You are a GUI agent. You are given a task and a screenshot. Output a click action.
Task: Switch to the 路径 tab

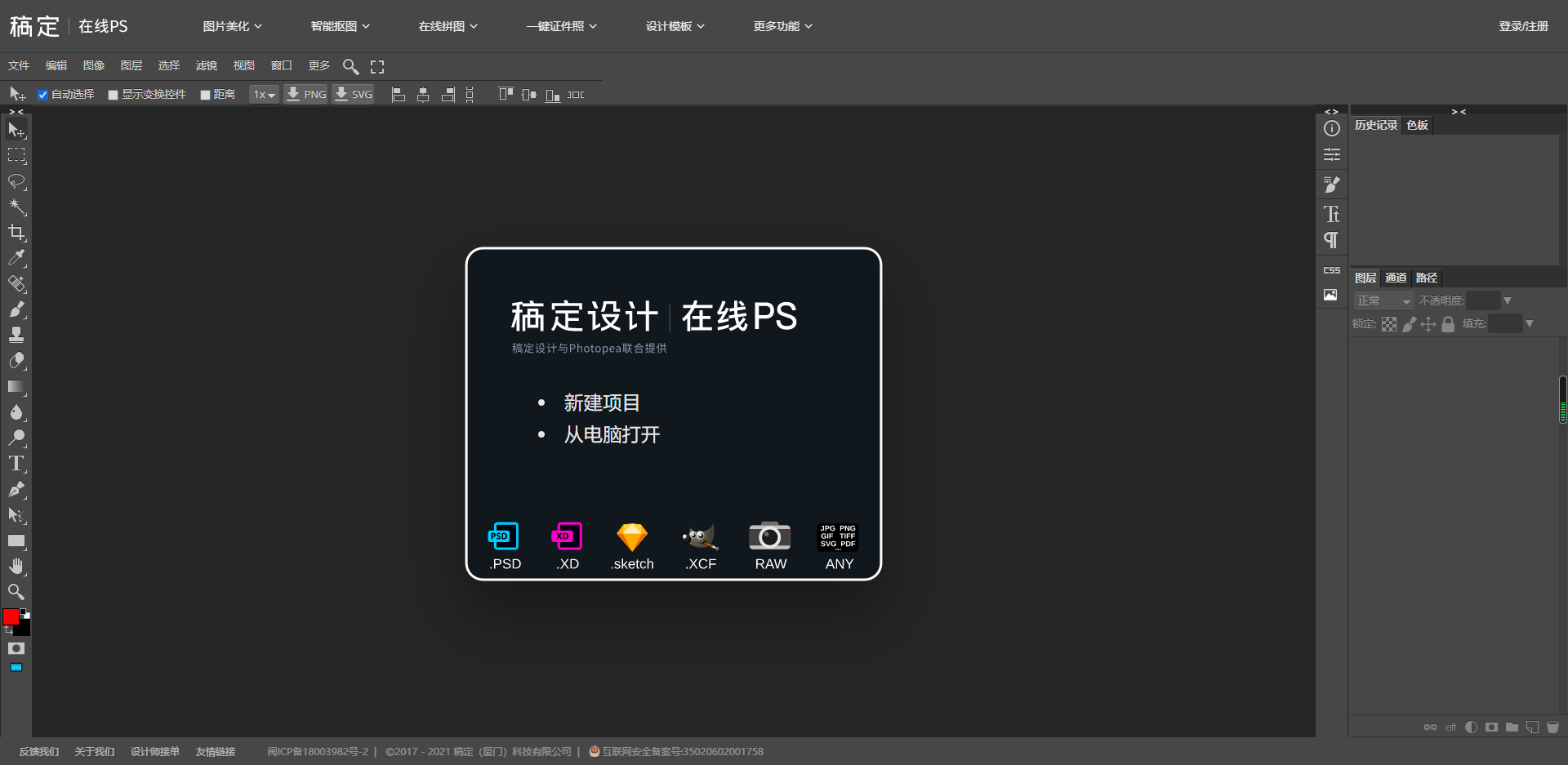(x=1427, y=278)
